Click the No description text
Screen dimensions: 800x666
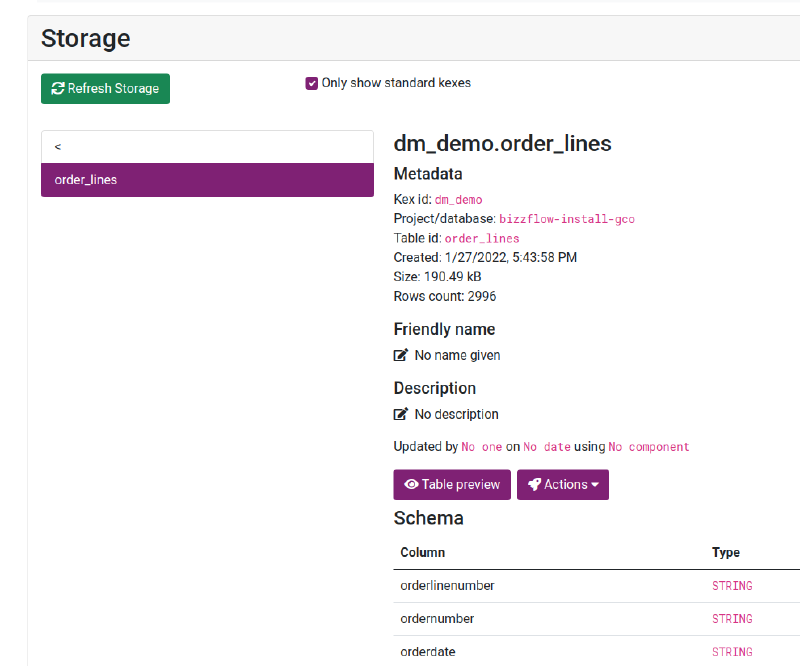point(456,414)
